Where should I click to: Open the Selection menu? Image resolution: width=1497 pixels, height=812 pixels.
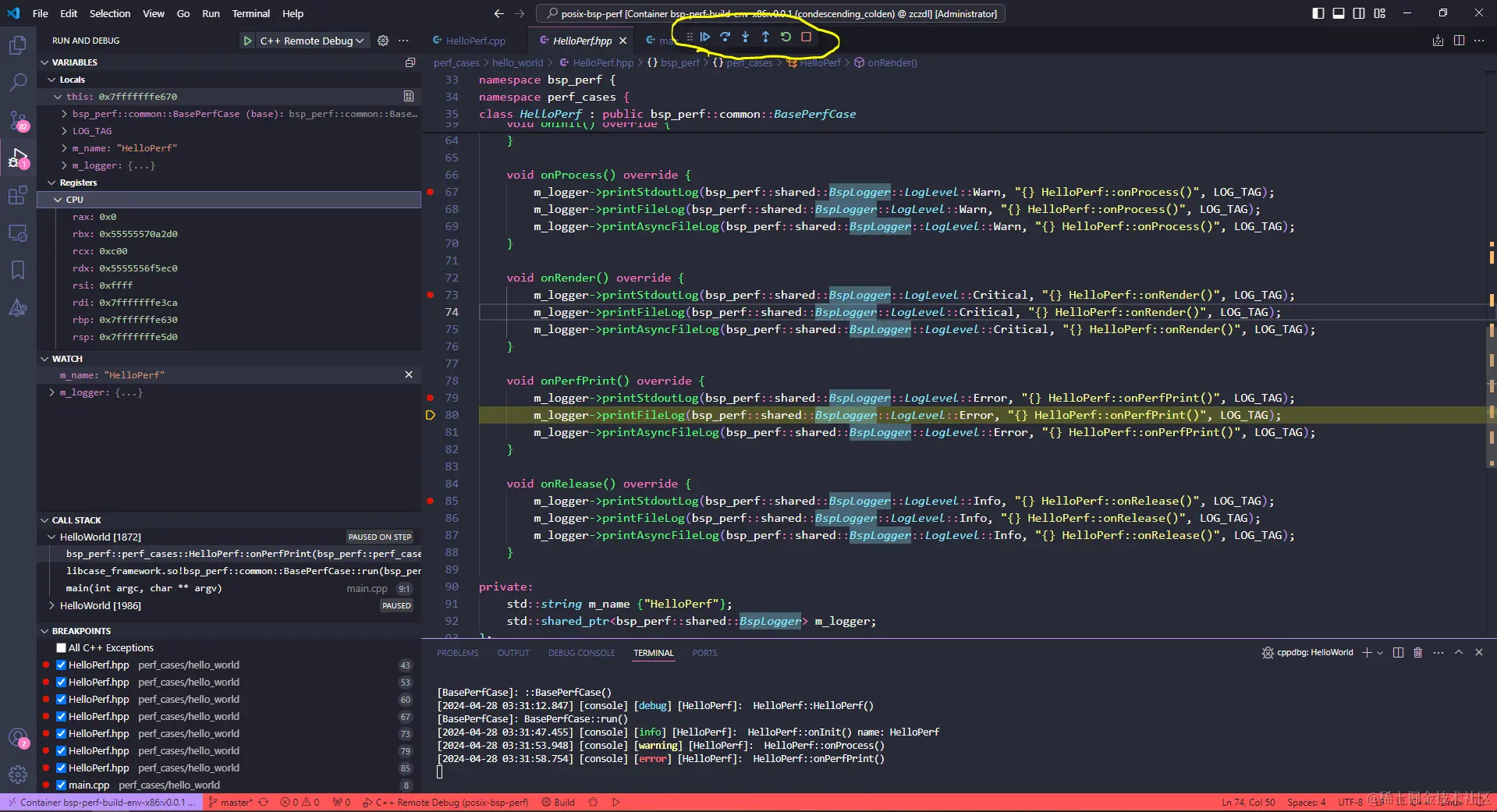(x=110, y=13)
